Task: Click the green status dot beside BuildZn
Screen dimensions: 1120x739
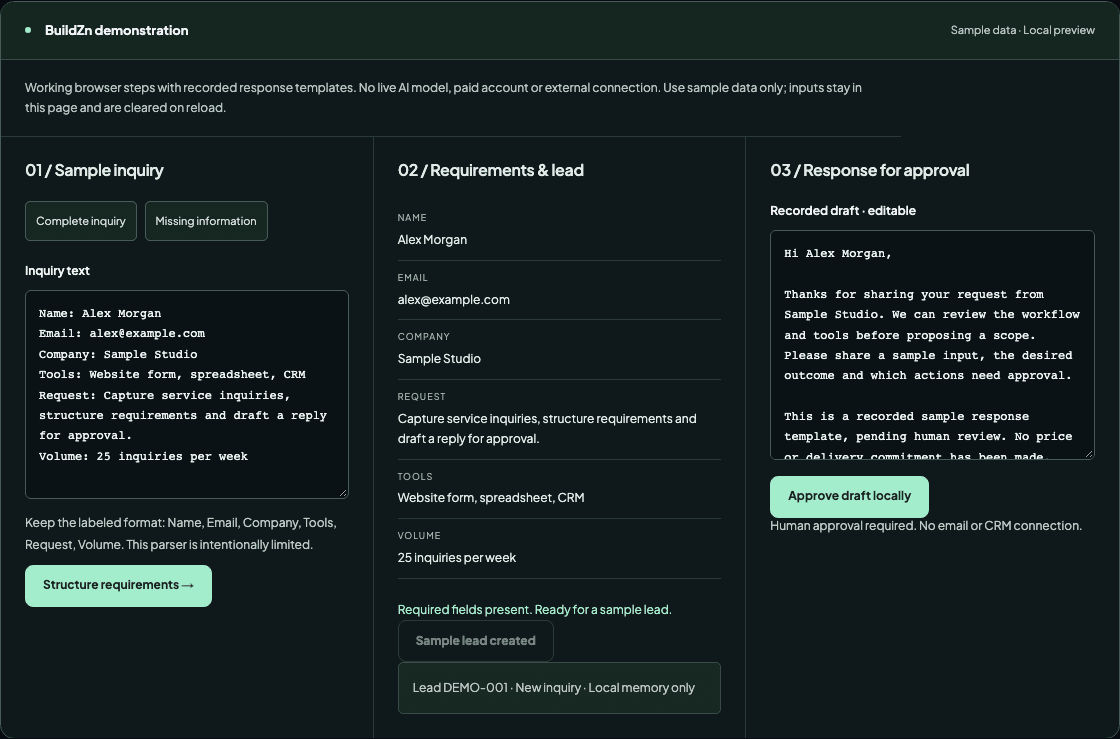Action: click(x=28, y=30)
